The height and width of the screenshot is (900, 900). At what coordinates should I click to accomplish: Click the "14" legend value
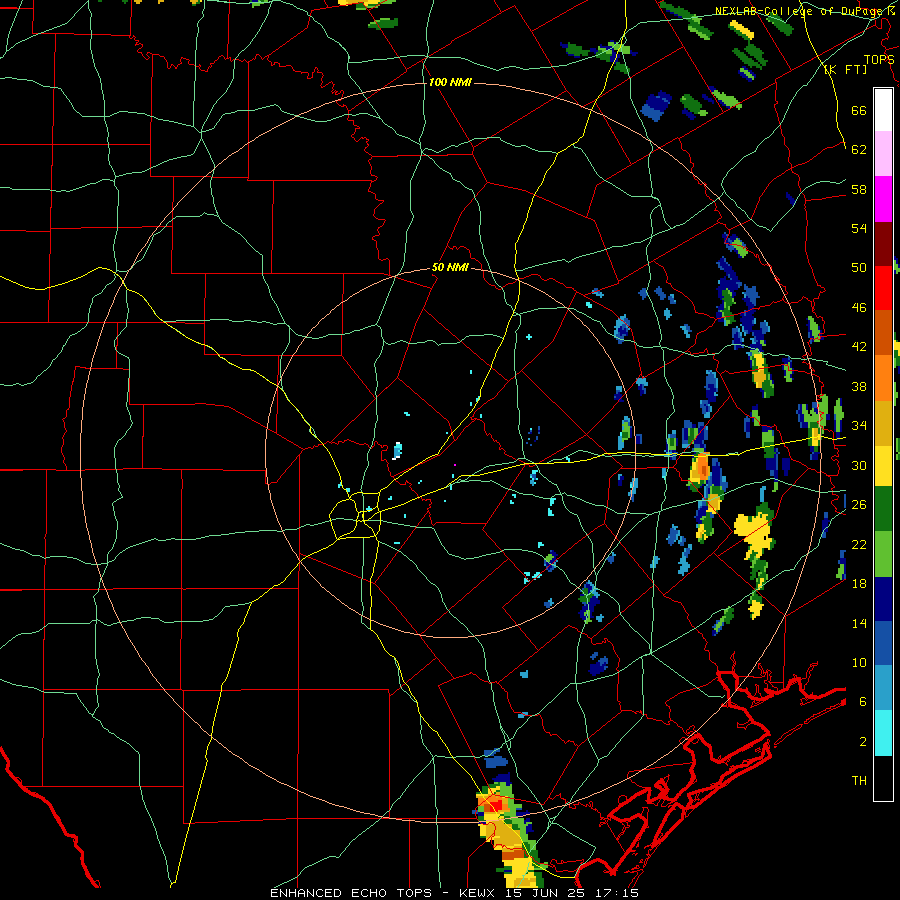pyautogui.click(x=859, y=623)
